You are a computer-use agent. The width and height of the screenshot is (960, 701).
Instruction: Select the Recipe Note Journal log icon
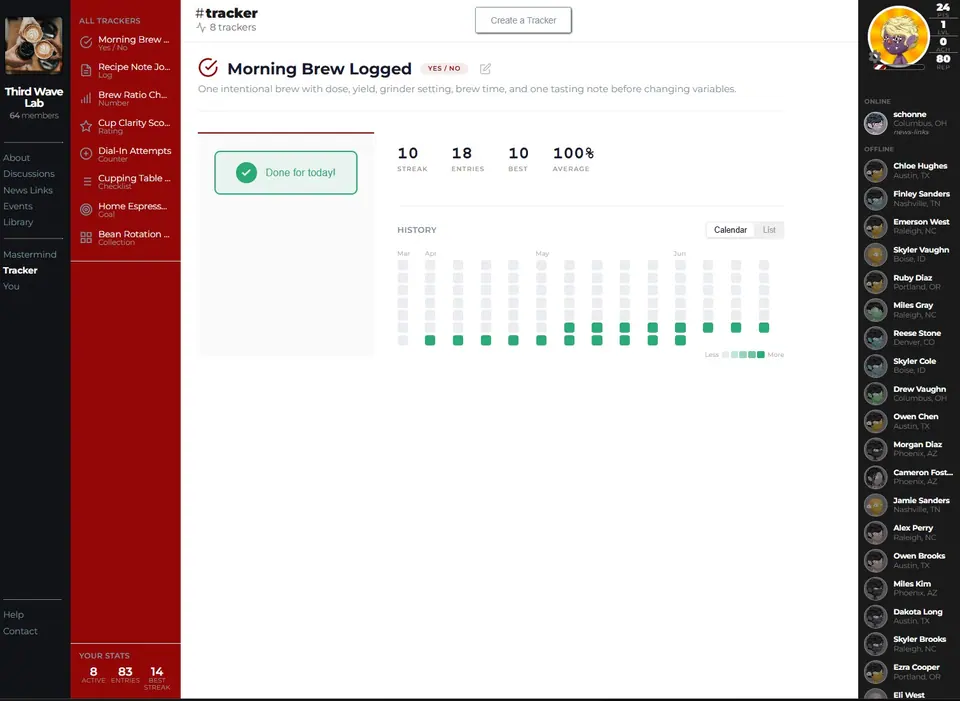[x=86, y=70]
